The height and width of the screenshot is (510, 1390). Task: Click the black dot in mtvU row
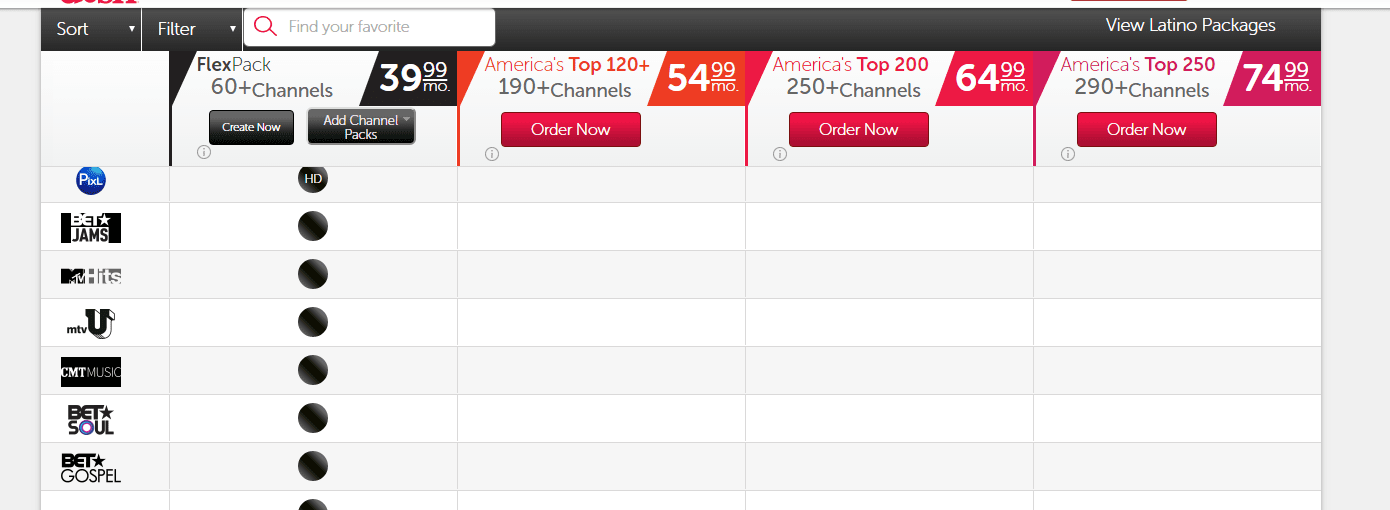(313, 322)
